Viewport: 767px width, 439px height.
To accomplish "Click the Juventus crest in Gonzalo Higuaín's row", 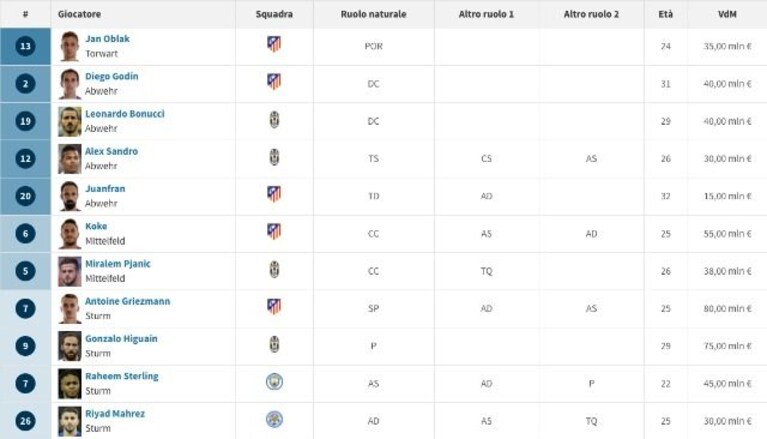I will click(274, 345).
